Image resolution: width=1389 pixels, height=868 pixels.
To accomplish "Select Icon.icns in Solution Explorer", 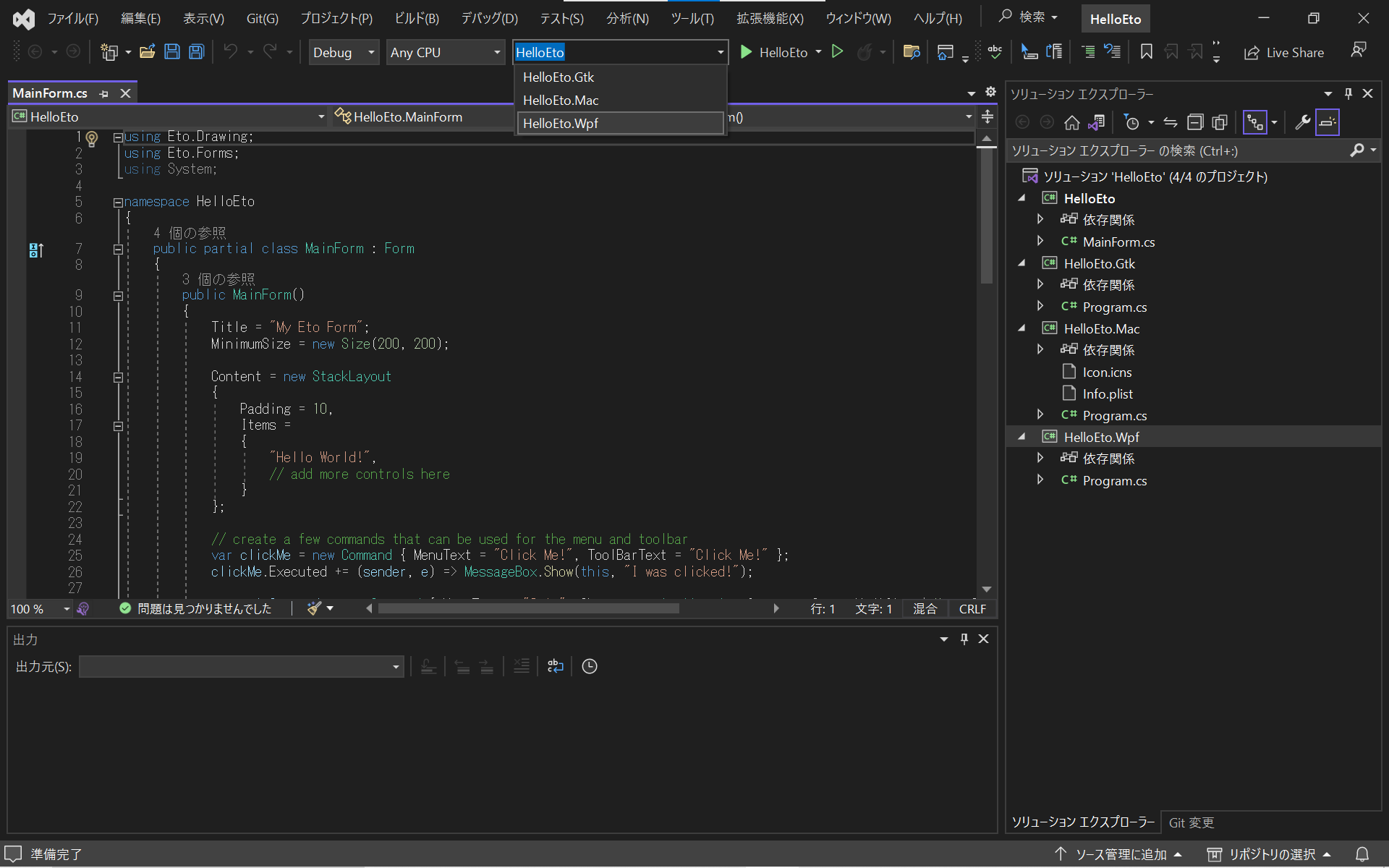I will coord(1107,372).
